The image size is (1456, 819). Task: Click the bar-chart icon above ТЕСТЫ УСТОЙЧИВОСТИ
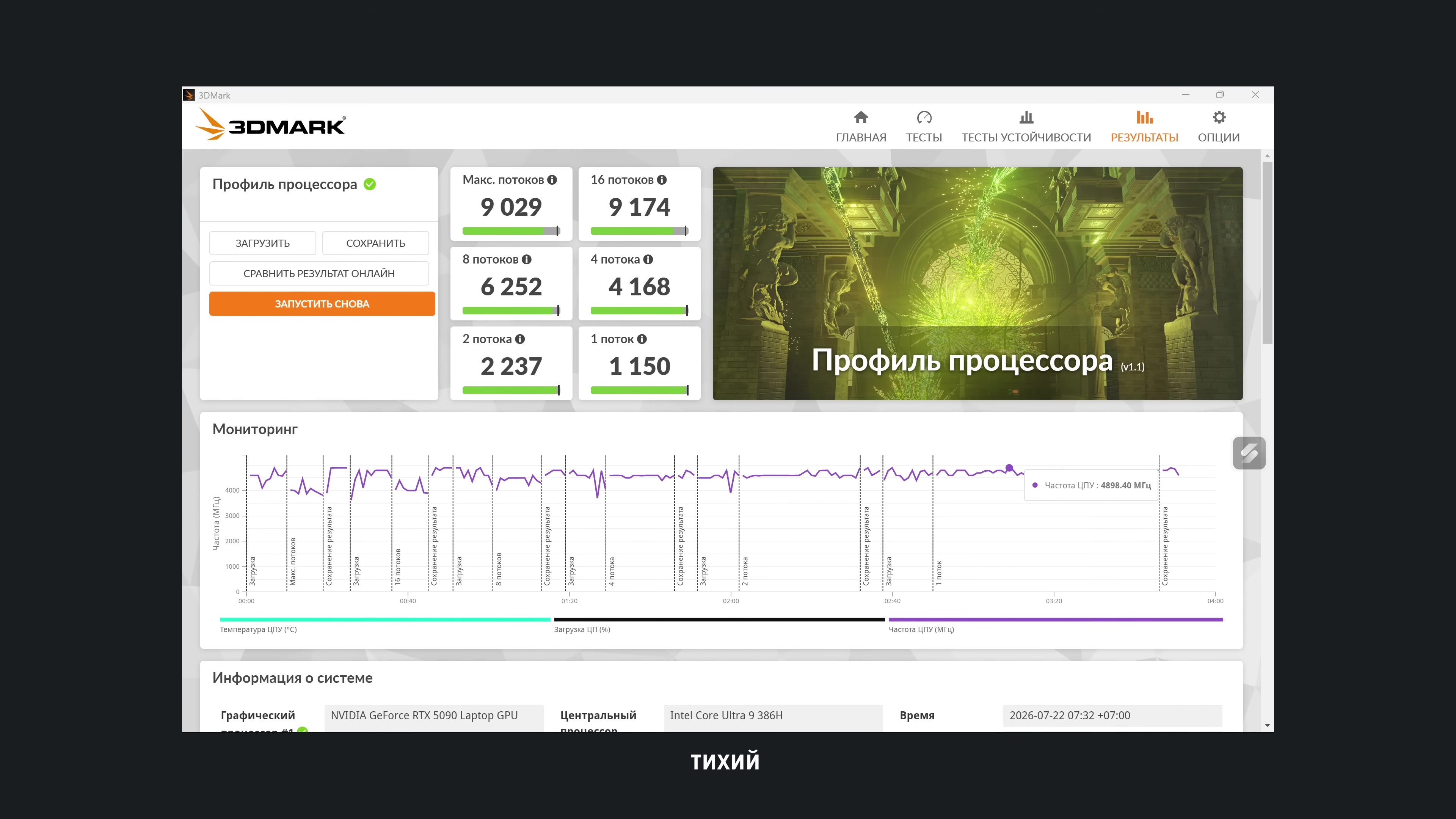pos(1026,117)
